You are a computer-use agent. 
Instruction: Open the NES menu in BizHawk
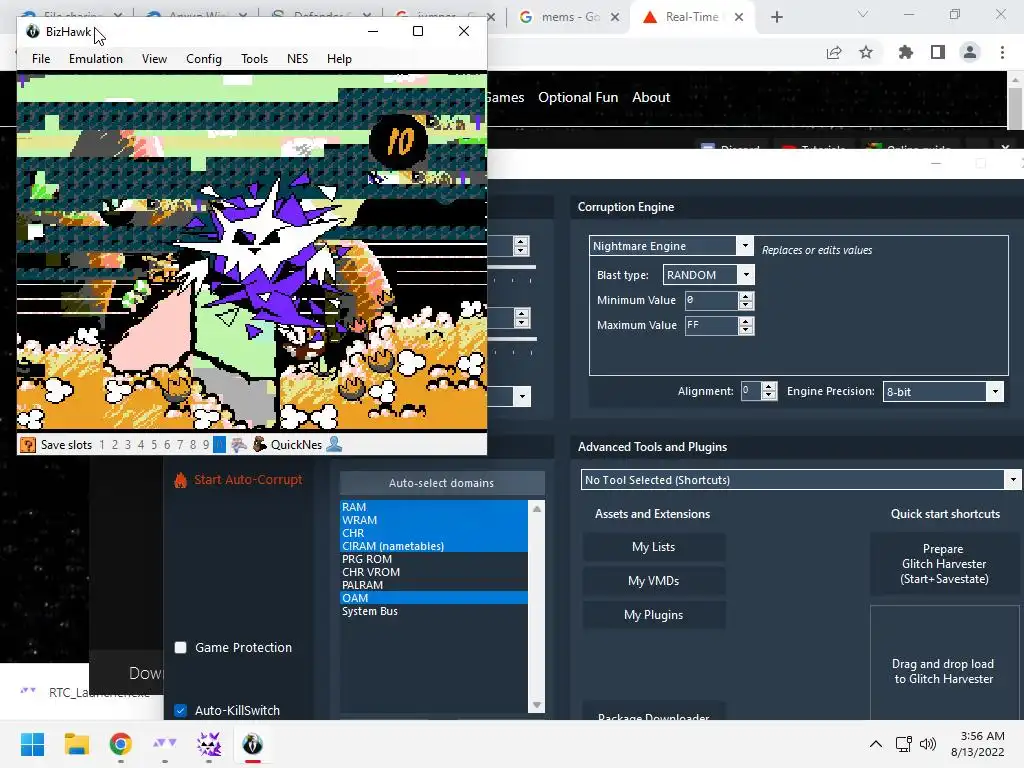coord(297,59)
